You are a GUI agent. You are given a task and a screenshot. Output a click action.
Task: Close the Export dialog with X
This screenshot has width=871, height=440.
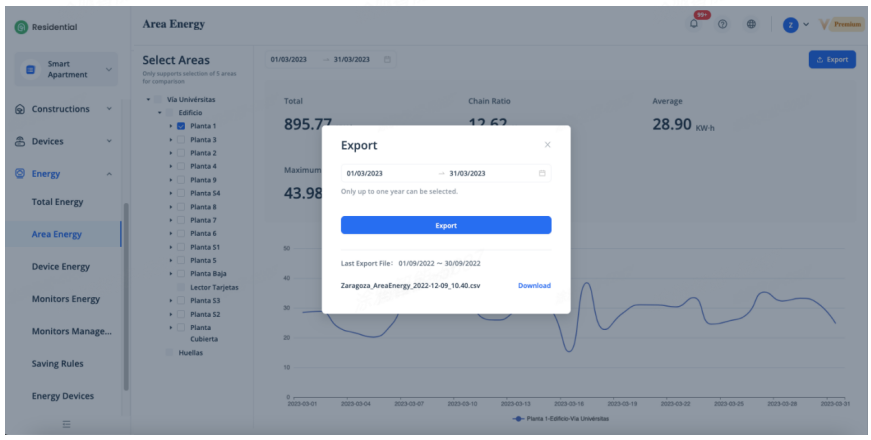547,145
